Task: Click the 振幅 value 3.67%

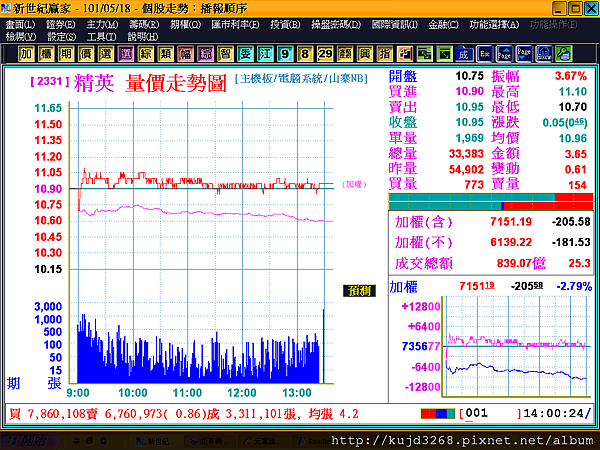Action: click(571, 76)
